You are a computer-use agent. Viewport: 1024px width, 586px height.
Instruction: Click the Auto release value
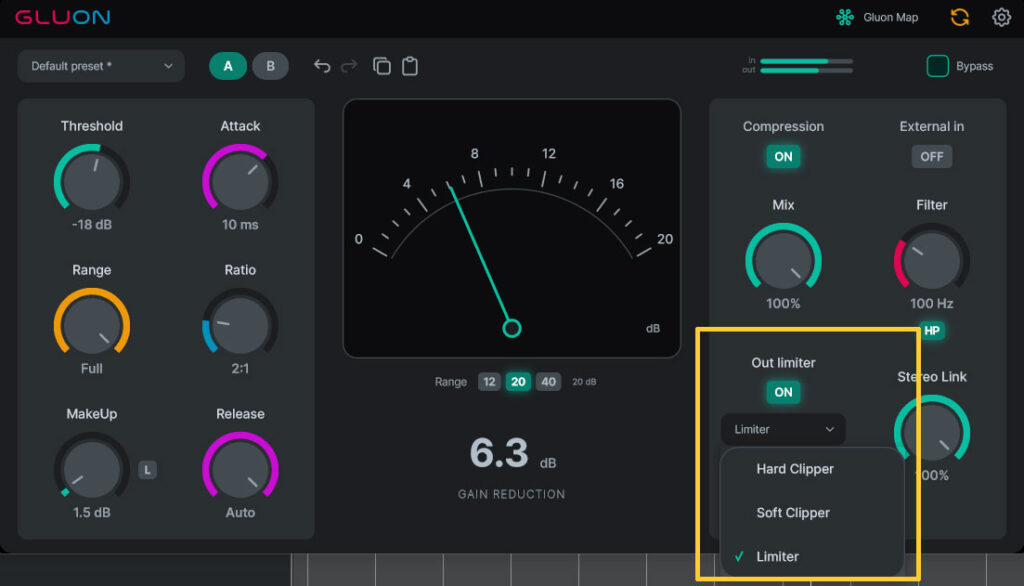pyautogui.click(x=240, y=513)
